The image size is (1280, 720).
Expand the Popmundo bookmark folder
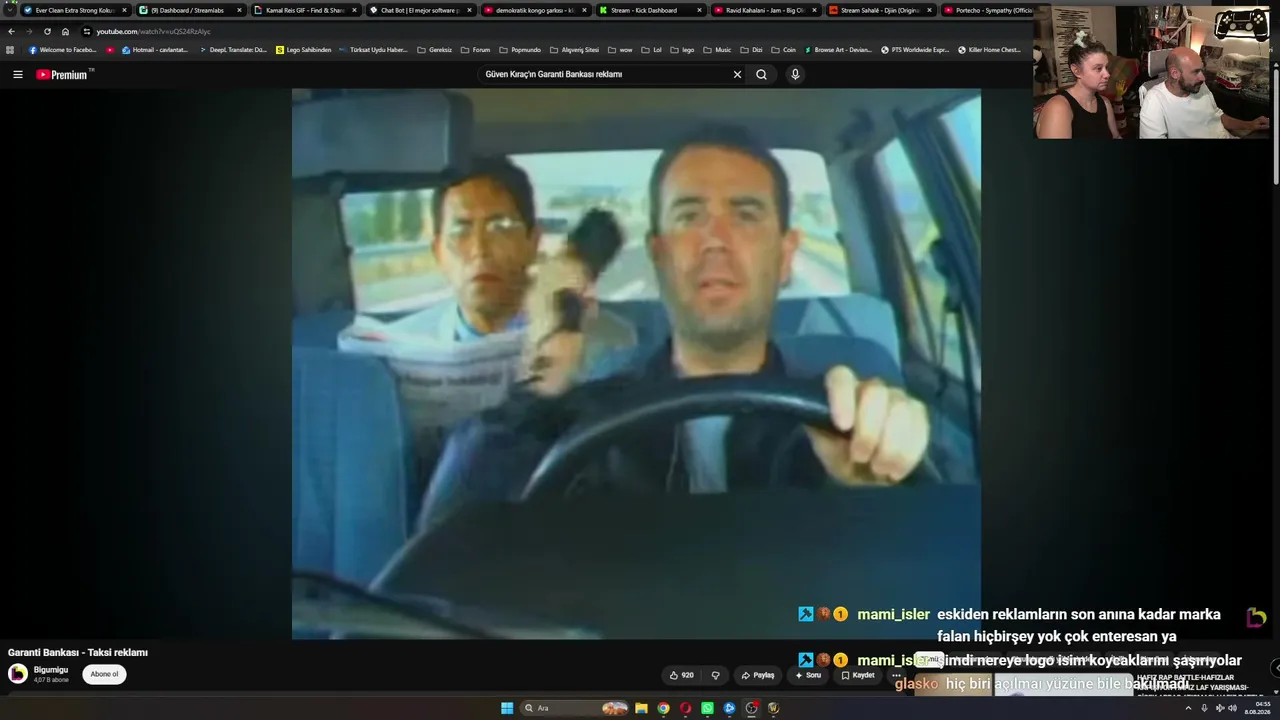click(x=520, y=49)
